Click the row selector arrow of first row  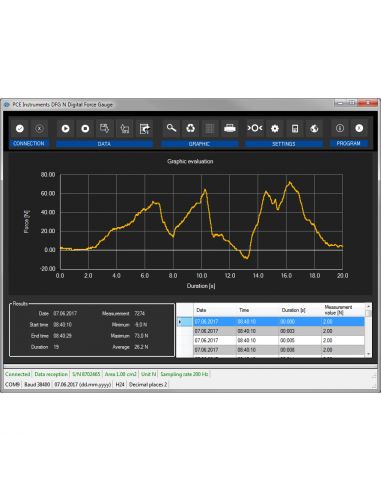click(185, 322)
